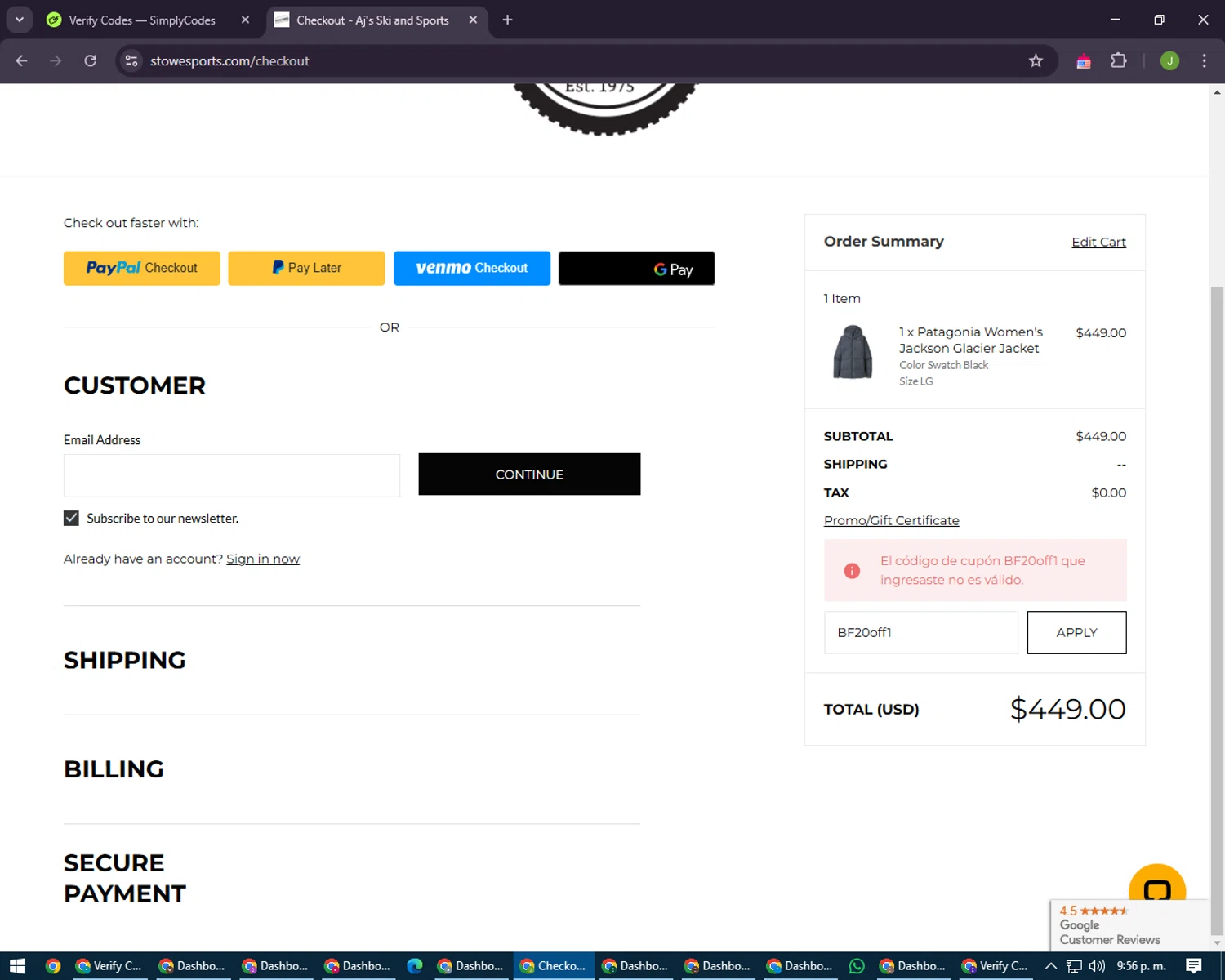
Task: Open the Windows Start menu
Action: point(17,966)
